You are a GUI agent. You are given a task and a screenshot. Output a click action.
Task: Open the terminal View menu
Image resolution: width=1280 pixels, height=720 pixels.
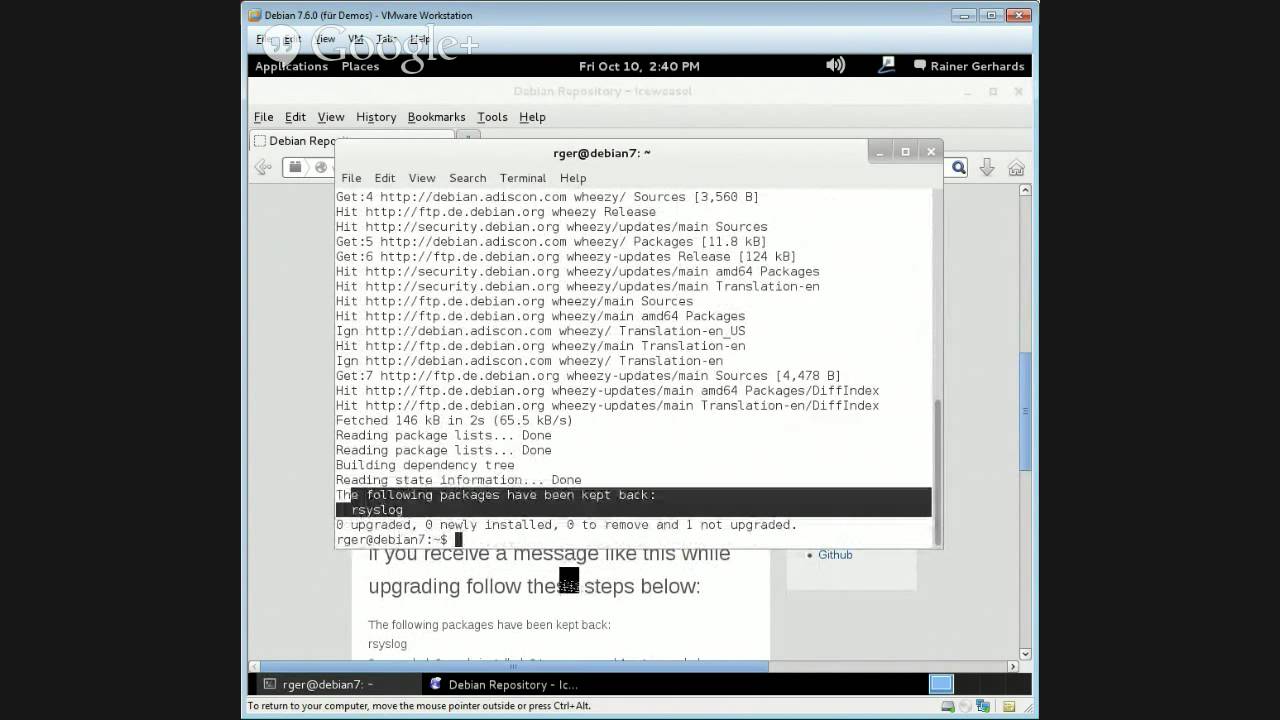click(x=422, y=178)
